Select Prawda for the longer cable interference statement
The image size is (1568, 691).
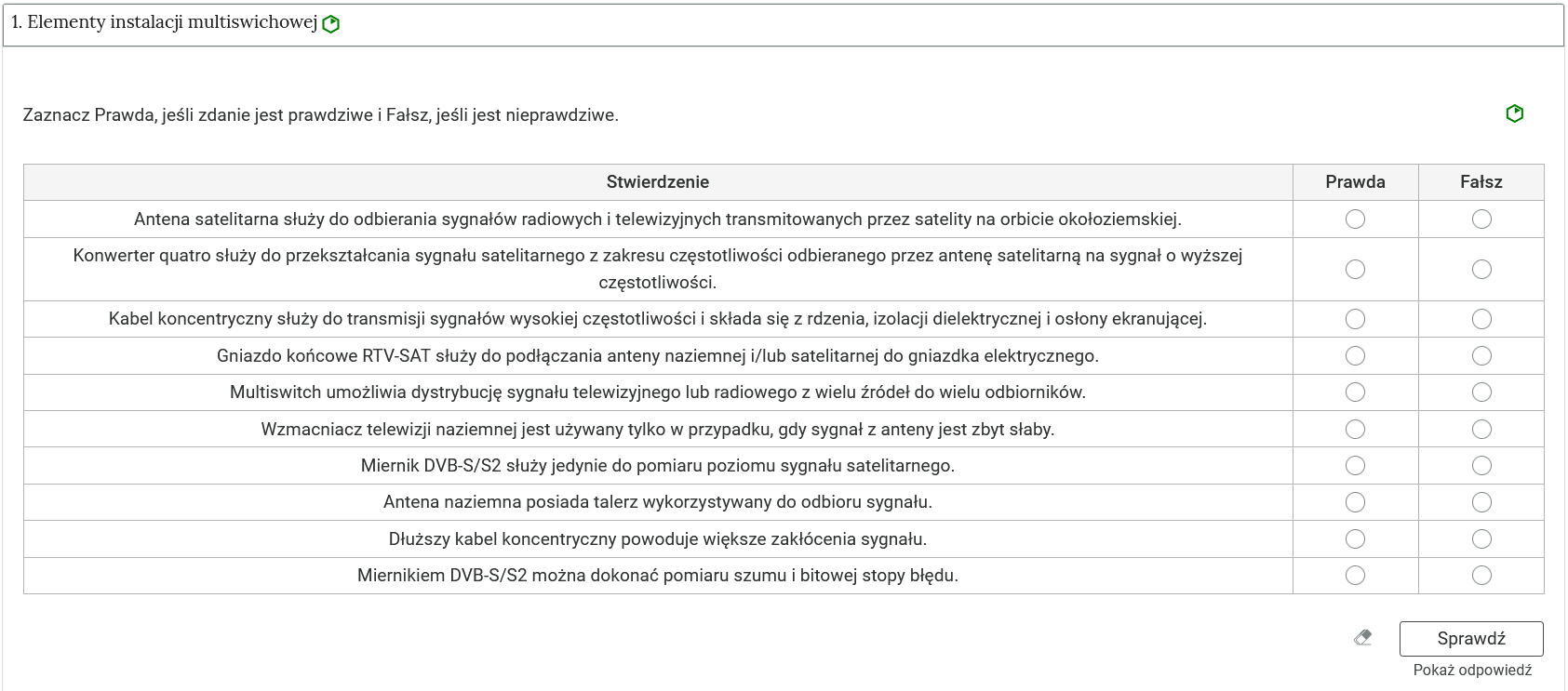(1356, 538)
